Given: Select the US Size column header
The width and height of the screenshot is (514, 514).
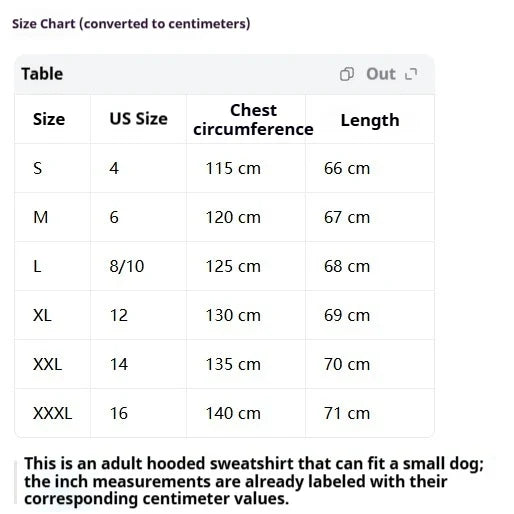Looking at the screenshot, I should [x=138, y=119].
